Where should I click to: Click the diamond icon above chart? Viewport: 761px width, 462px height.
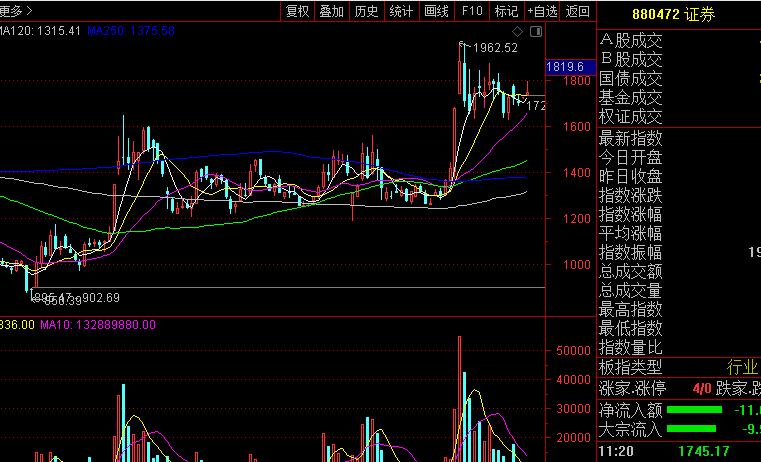(518, 32)
